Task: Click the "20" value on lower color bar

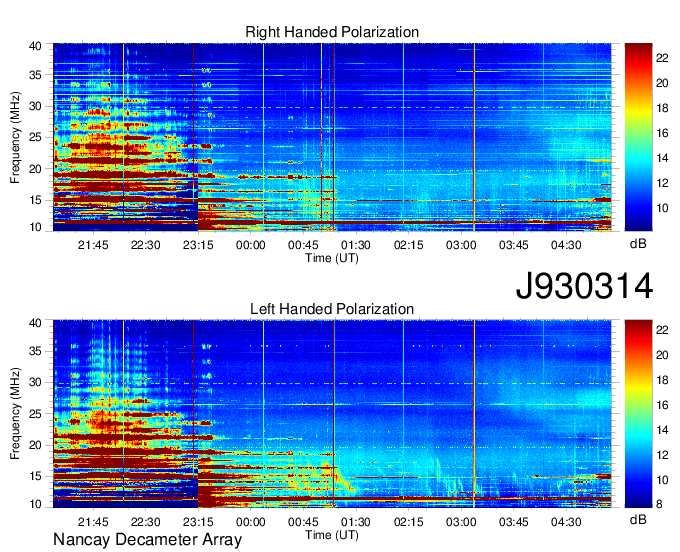Action: 662,355
